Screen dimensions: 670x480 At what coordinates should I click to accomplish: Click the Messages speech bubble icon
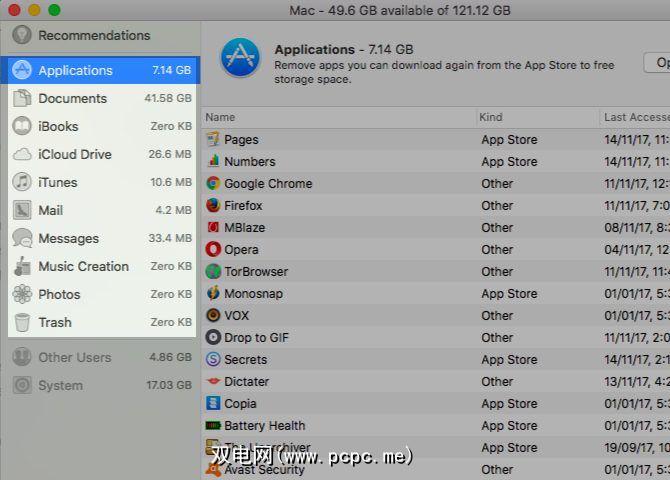[22, 238]
